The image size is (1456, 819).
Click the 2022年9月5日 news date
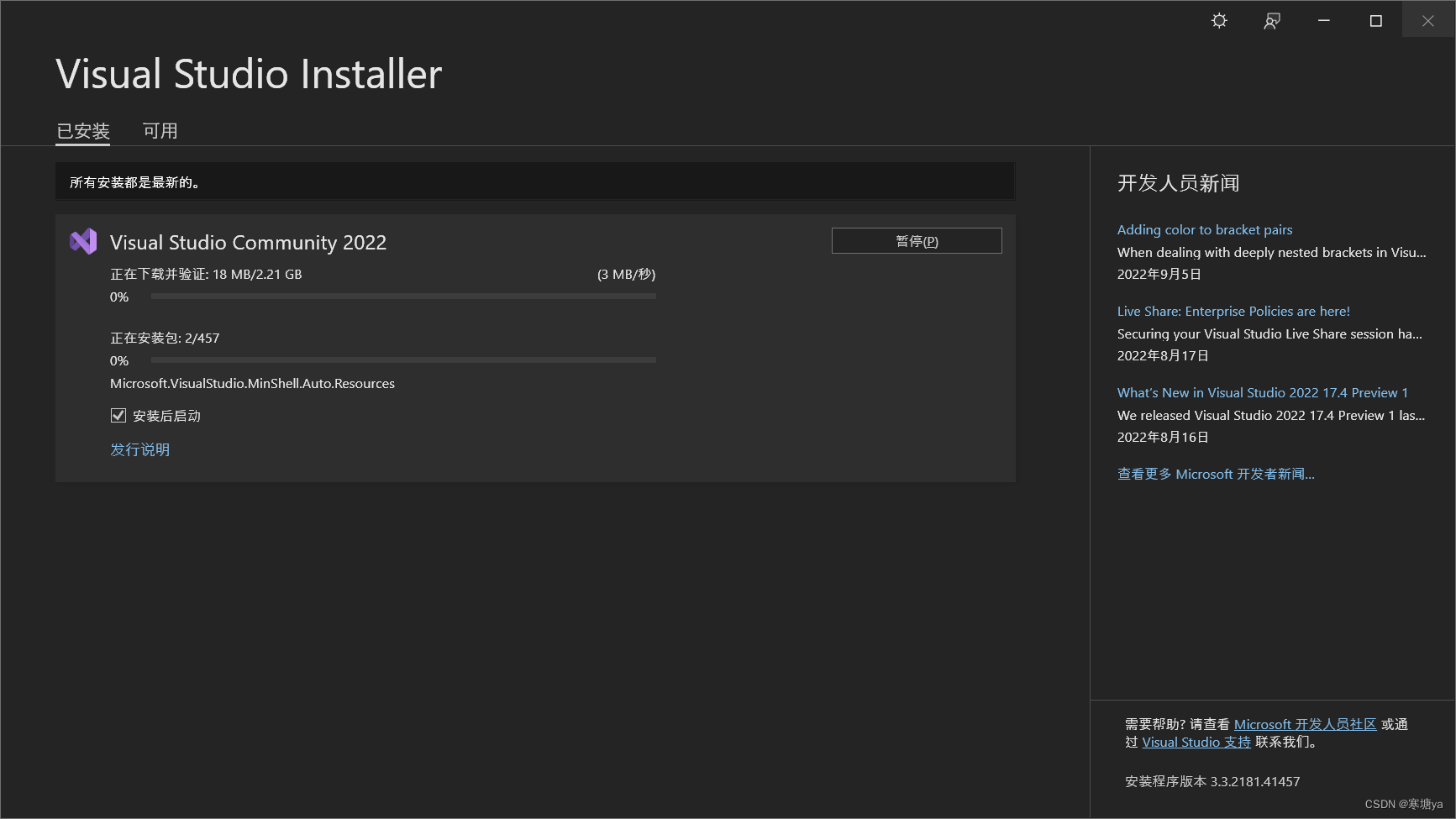1159,274
